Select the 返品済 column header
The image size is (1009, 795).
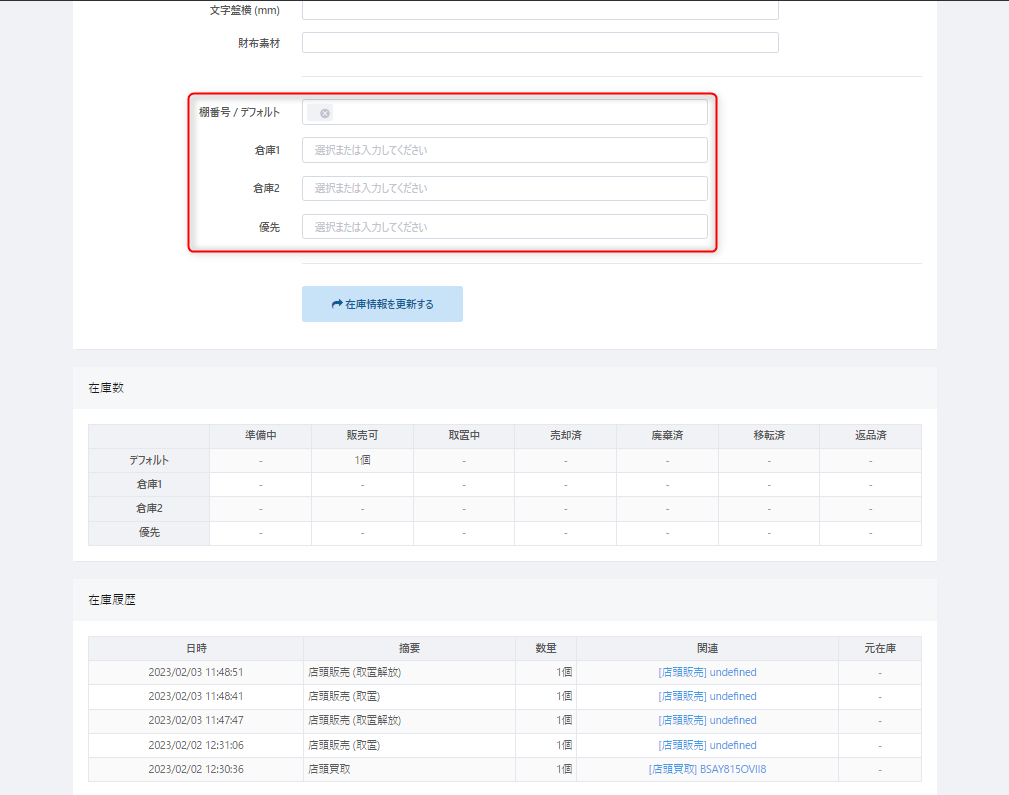[x=871, y=436]
